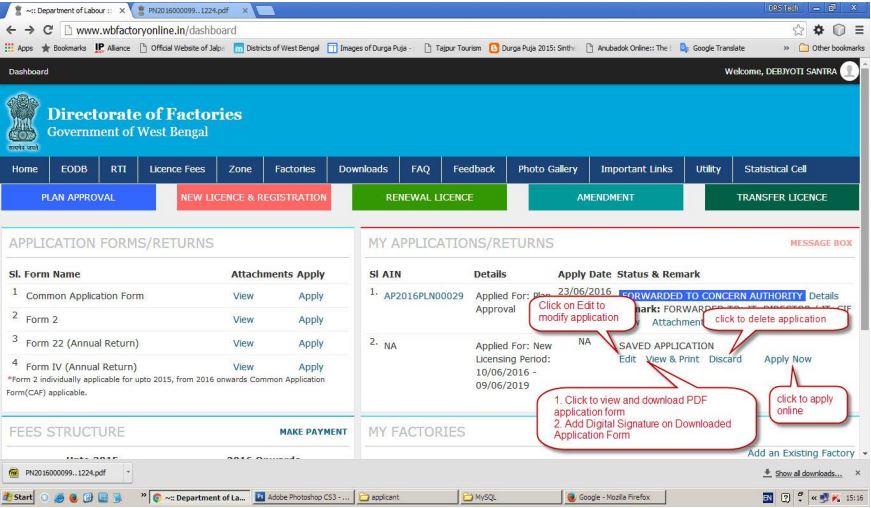Click the system clock showing 15:16

(854, 498)
